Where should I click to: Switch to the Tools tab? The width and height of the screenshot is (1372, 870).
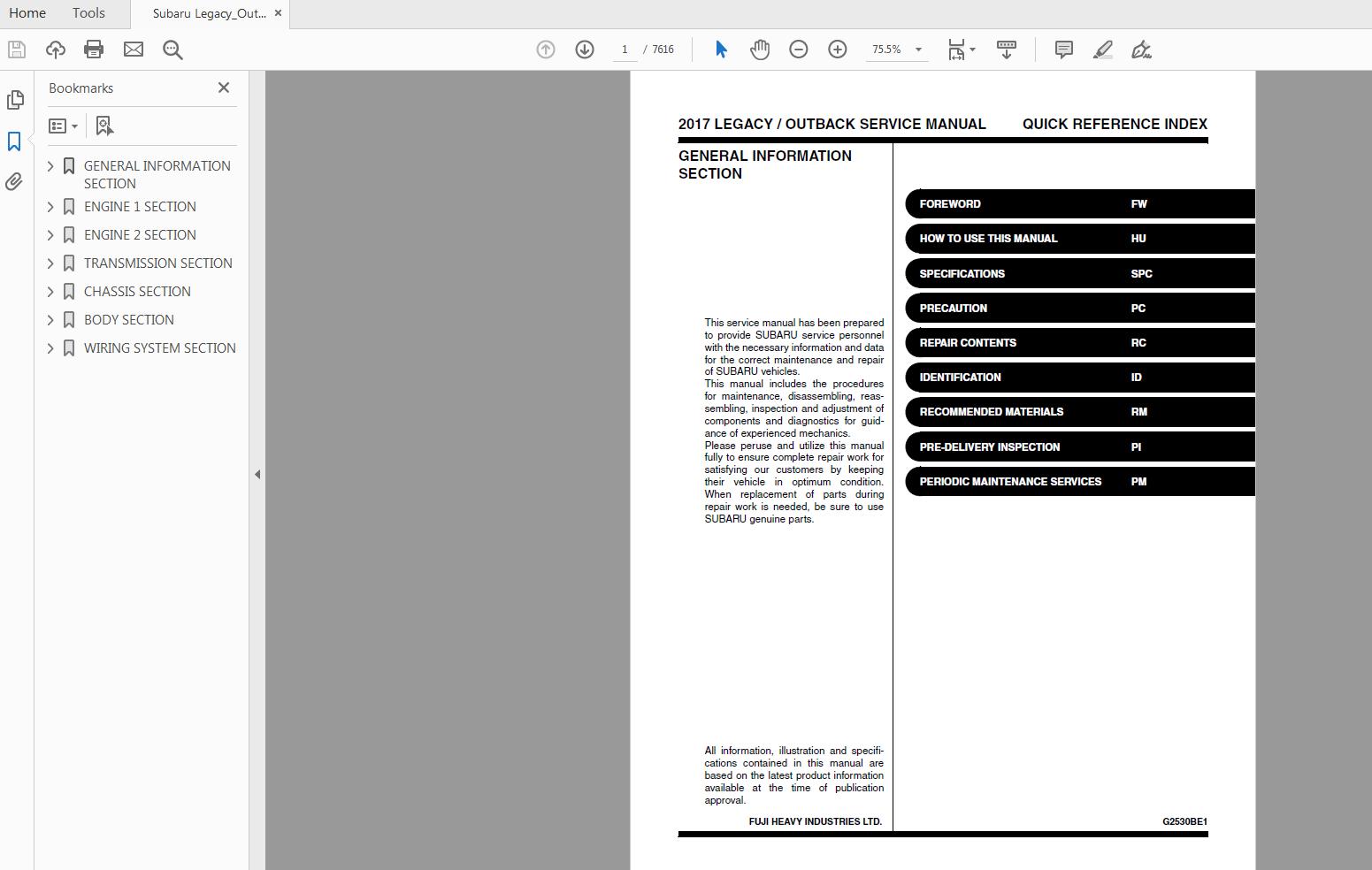88,13
